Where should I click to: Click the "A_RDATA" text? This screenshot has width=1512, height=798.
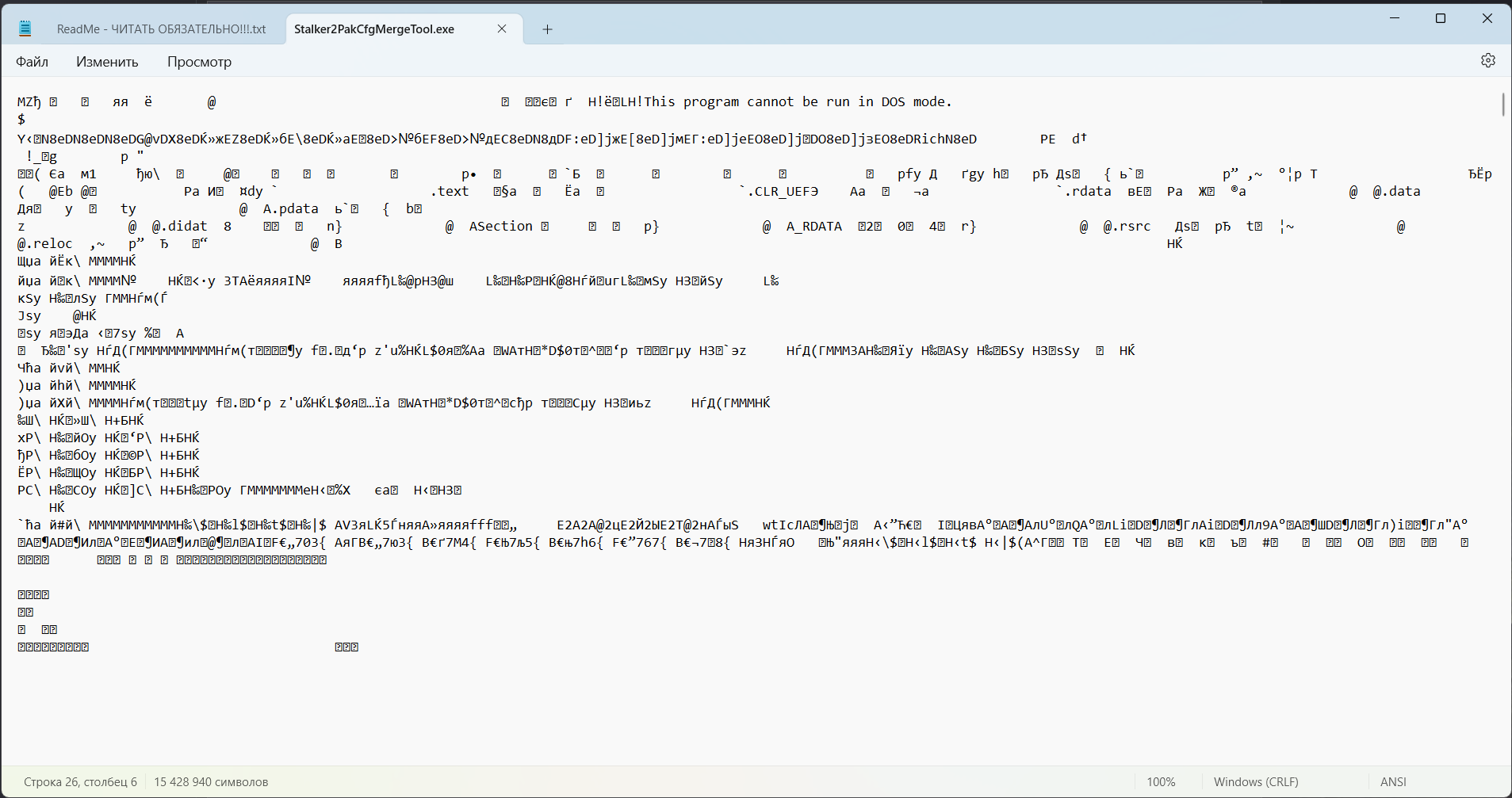coord(813,226)
